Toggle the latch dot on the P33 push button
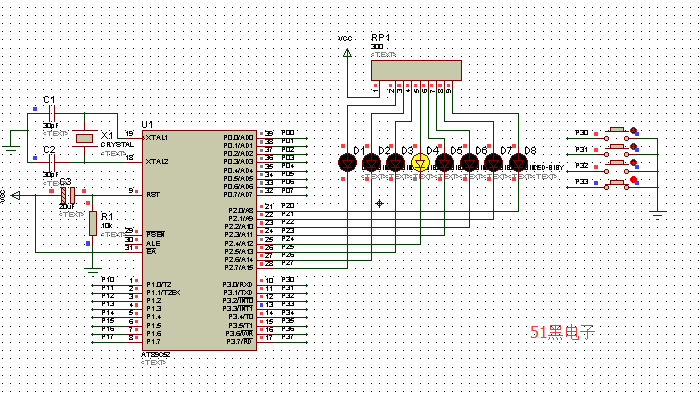The width and height of the screenshot is (700, 393). coord(633,179)
